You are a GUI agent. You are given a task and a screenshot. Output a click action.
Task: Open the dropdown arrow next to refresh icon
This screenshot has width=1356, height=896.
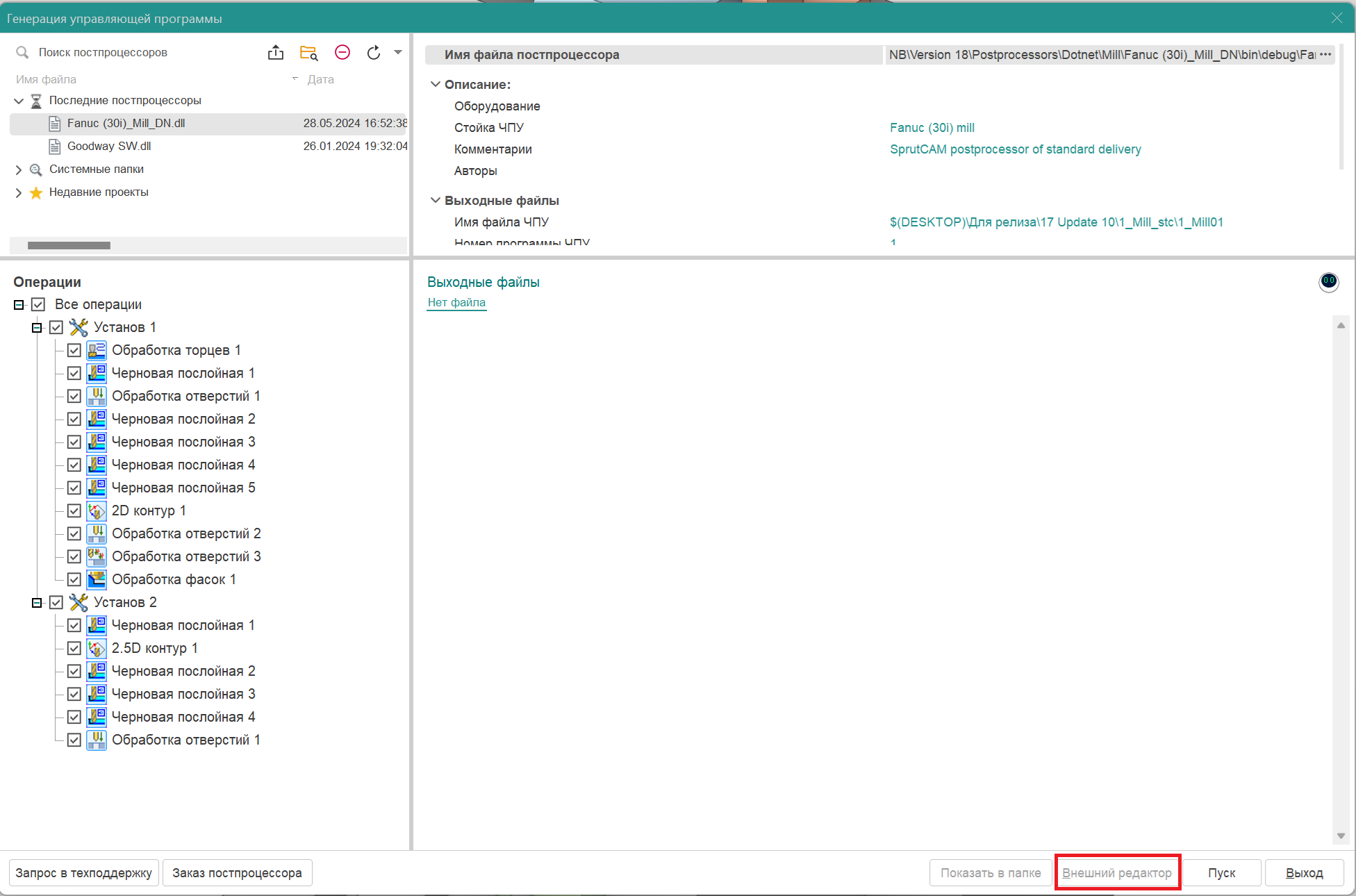(x=398, y=53)
